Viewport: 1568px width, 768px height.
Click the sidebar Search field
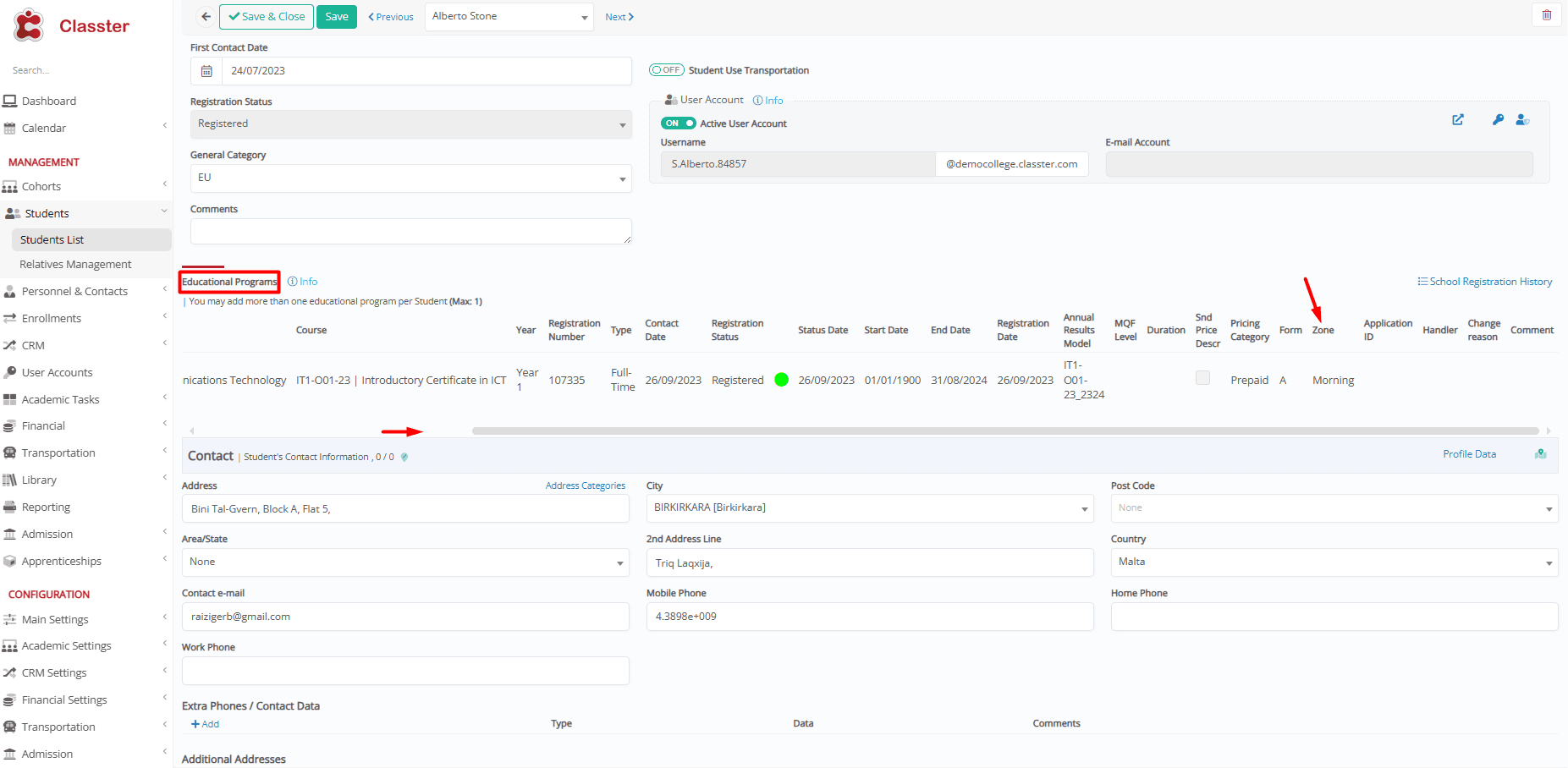(x=85, y=70)
